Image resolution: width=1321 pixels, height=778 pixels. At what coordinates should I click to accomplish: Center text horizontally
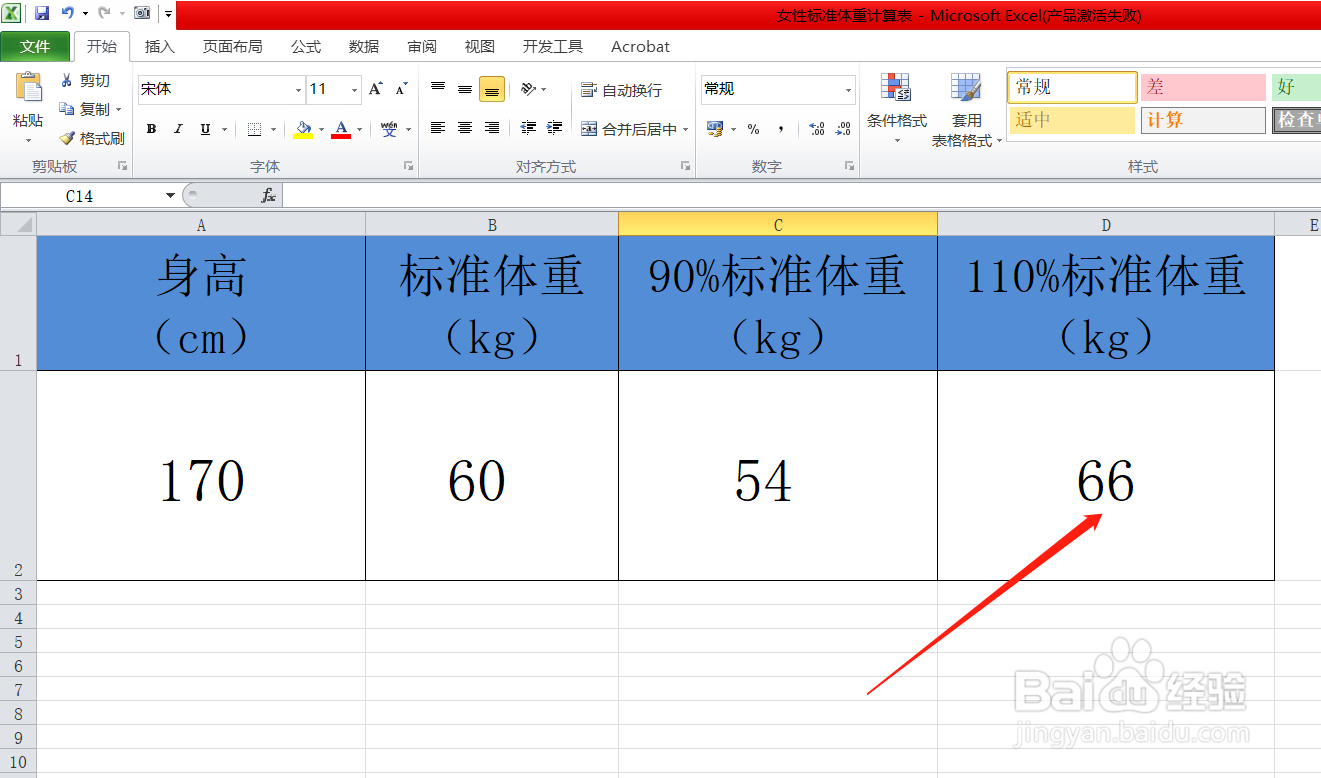pos(465,128)
